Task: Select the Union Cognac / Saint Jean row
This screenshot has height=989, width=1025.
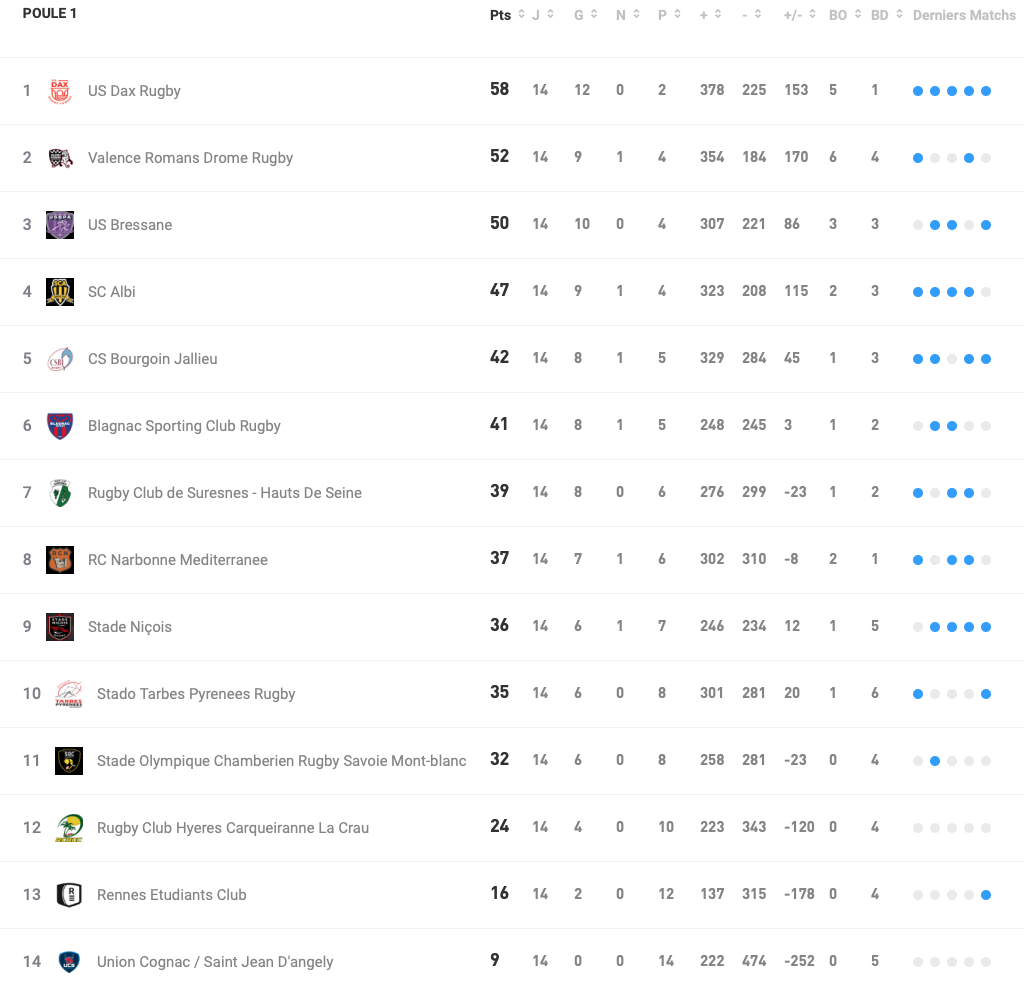Action: coord(214,961)
